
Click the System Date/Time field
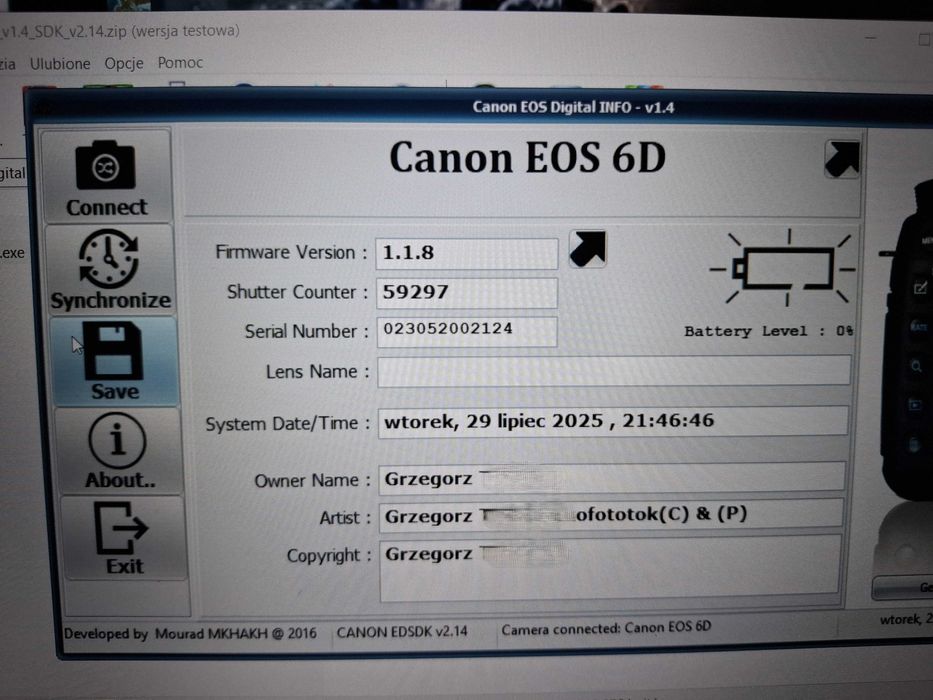point(613,422)
